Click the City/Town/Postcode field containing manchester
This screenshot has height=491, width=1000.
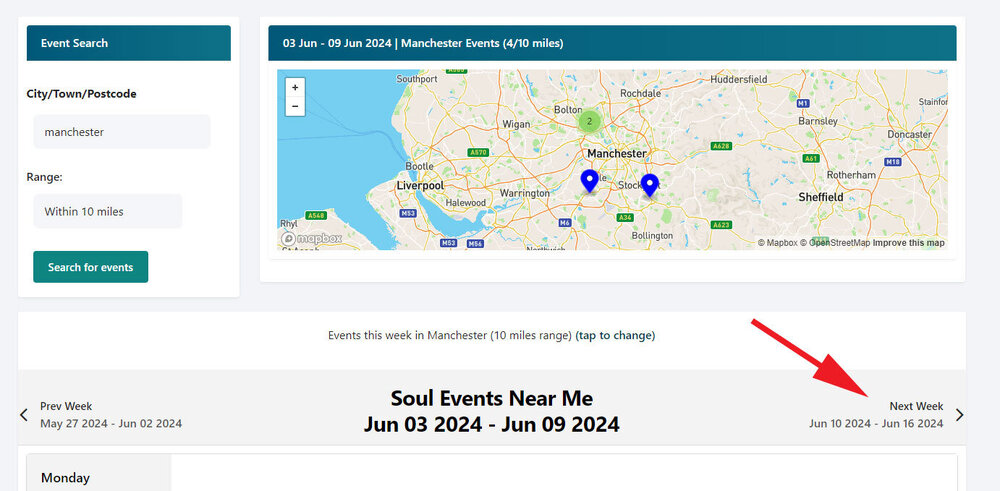click(x=122, y=132)
